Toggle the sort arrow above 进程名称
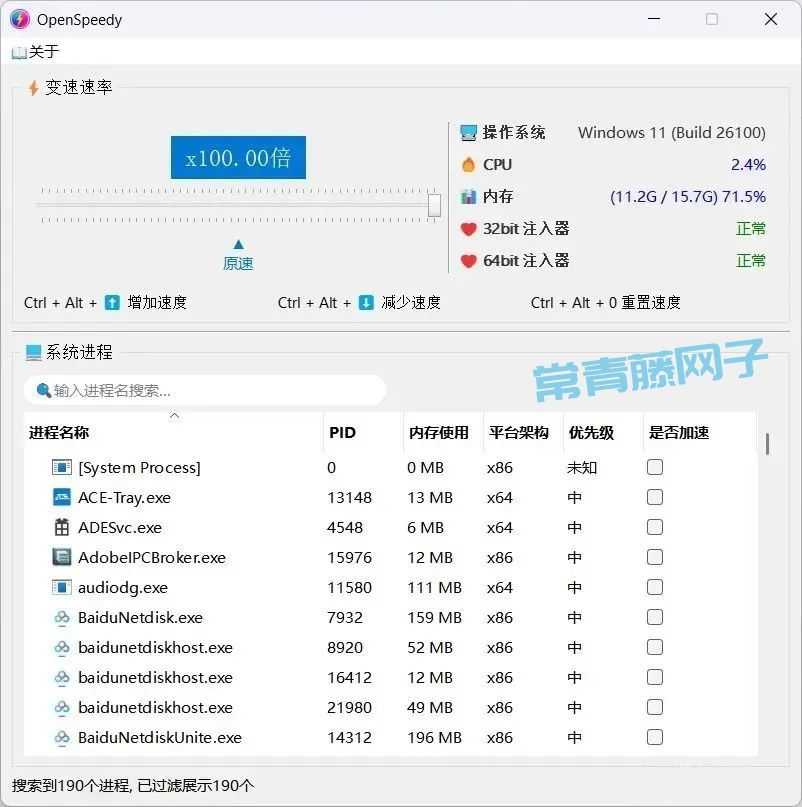The width and height of the screenshot is (802, 807). [175, 415]
